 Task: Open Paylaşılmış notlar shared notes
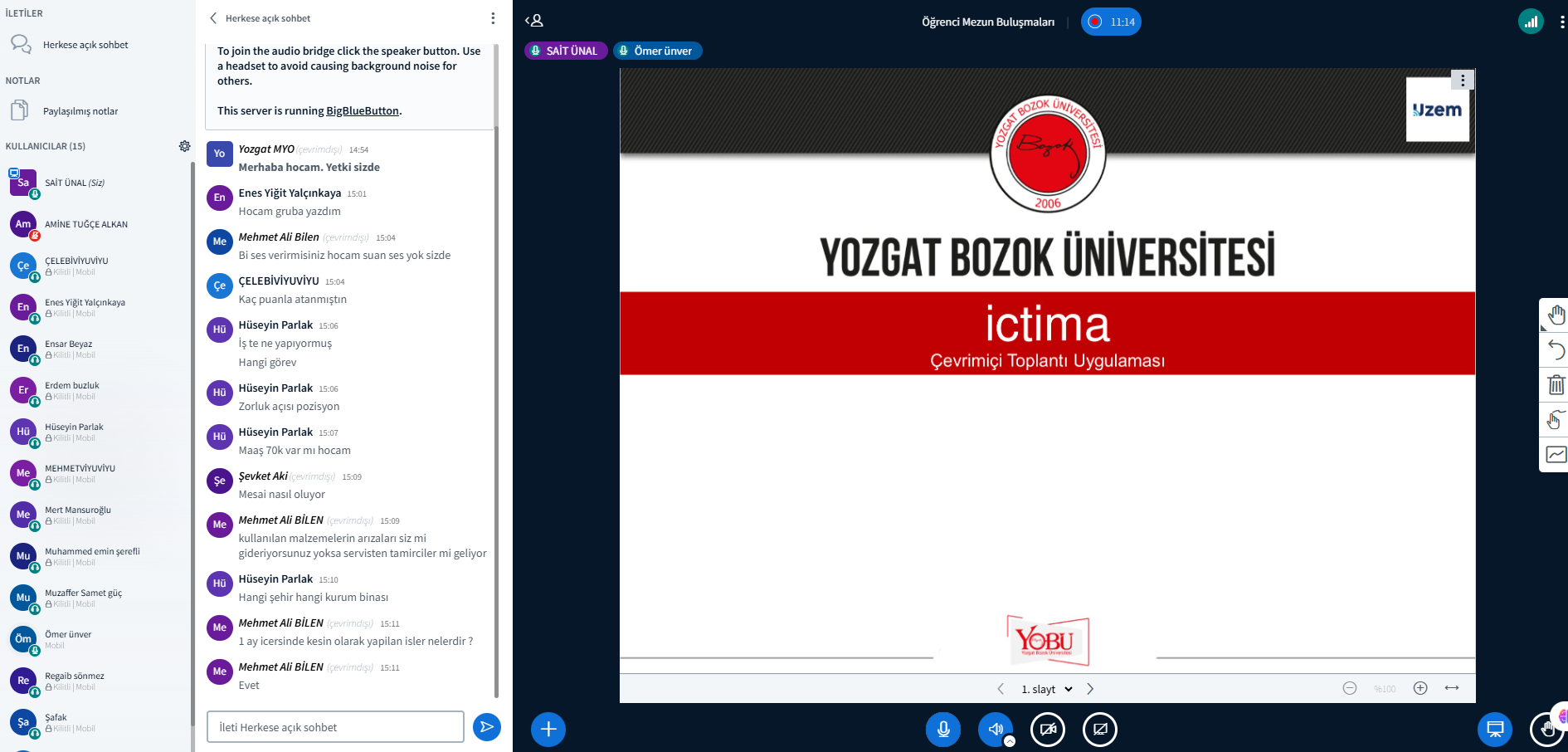80,111
